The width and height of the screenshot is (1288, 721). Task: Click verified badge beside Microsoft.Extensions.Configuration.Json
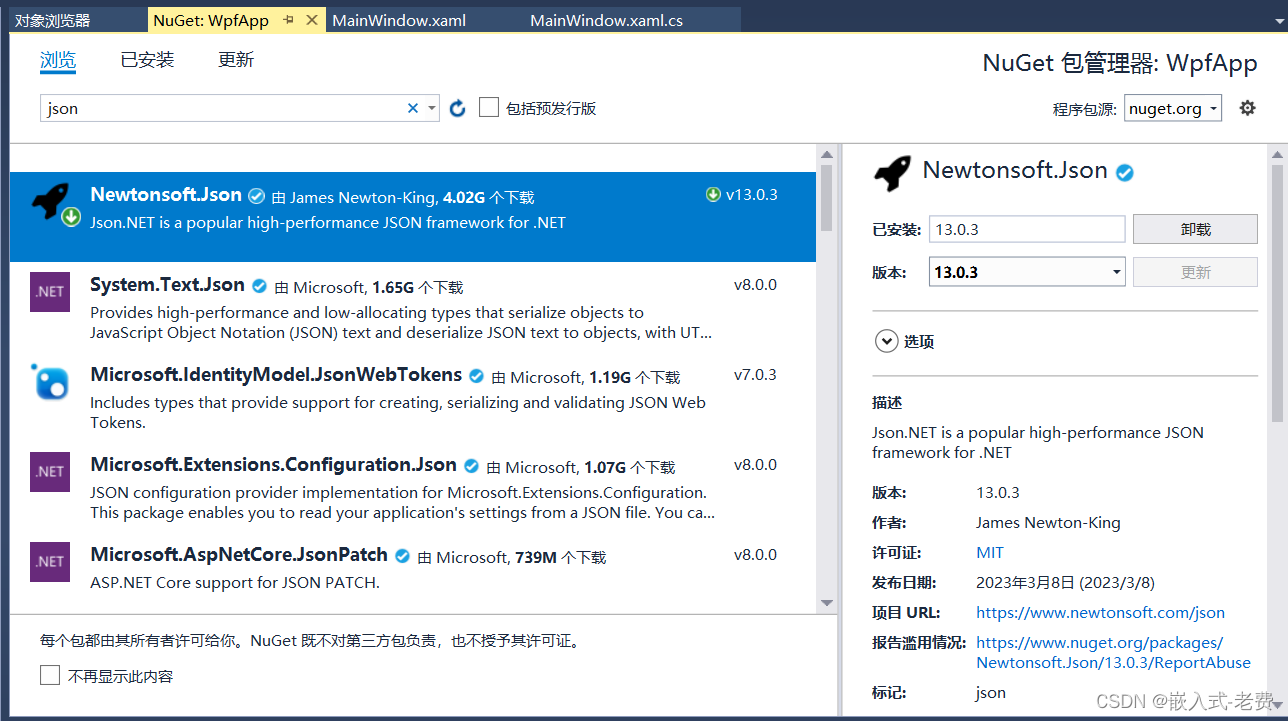[x=472, y=466]
